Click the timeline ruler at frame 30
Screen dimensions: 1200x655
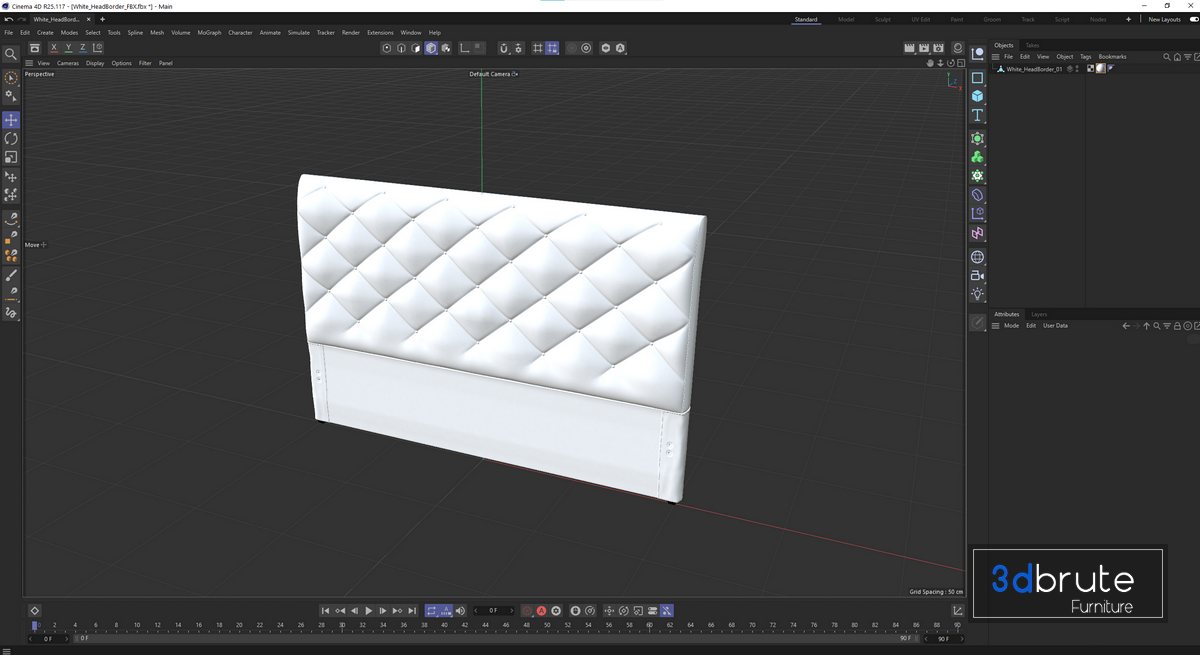coord(342,625)
